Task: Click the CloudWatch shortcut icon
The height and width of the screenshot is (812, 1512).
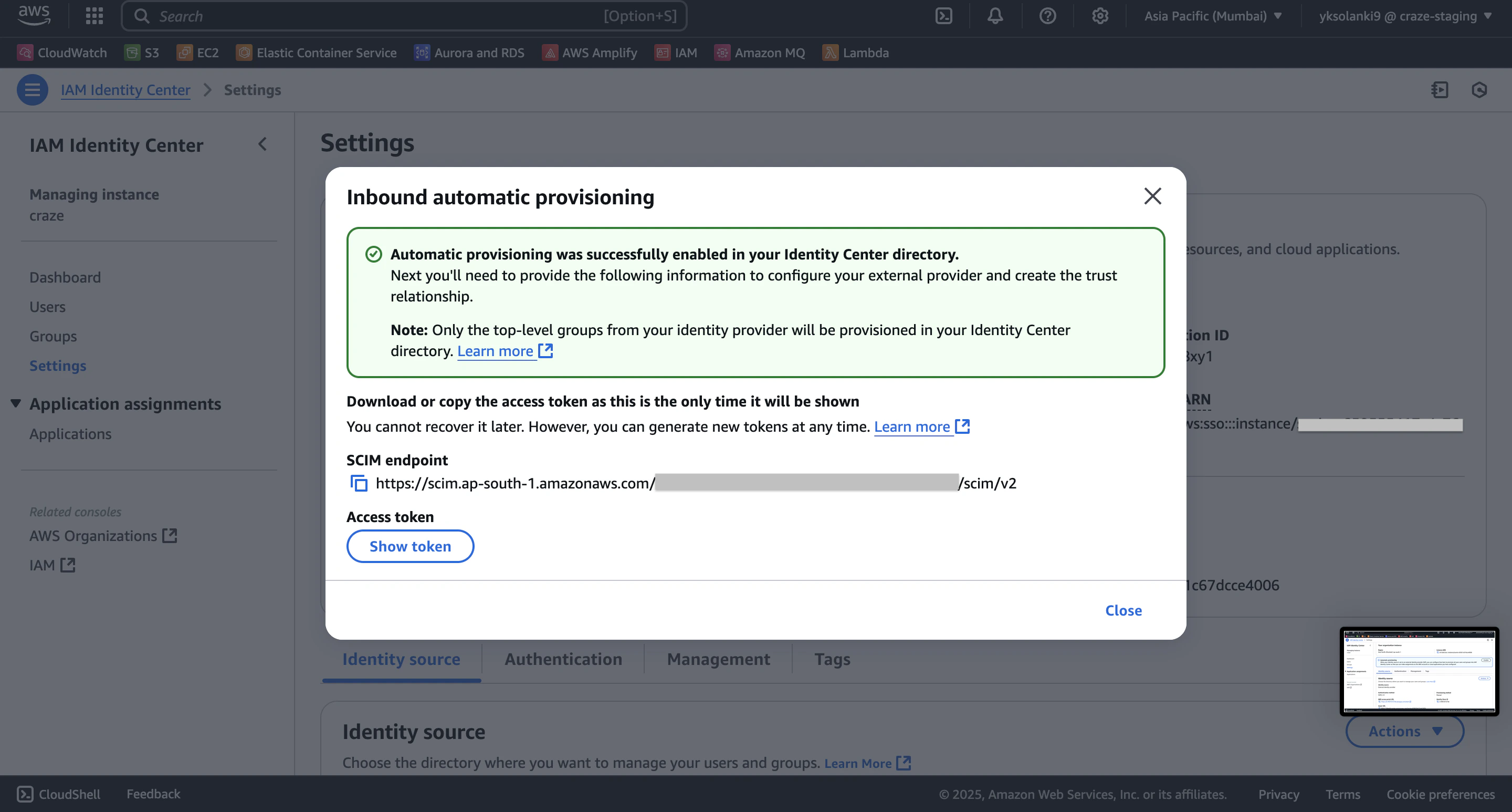Action: point(25,53)
